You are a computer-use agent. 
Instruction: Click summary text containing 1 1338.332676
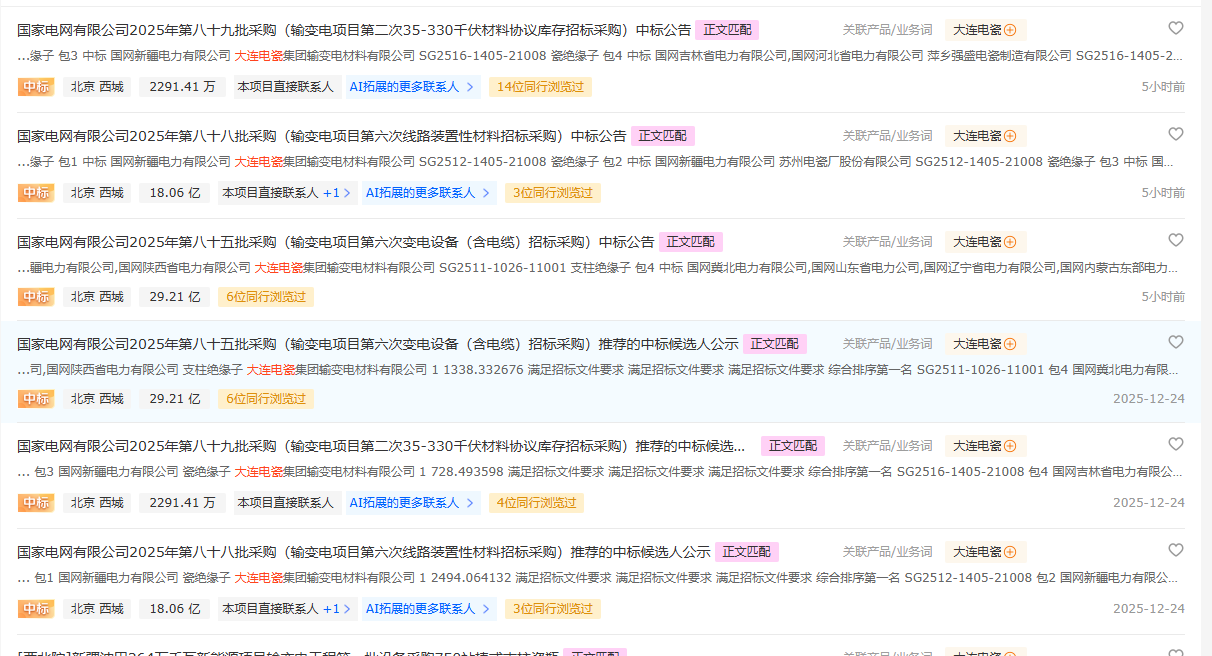pyautogui.click(x=600, y=370)
